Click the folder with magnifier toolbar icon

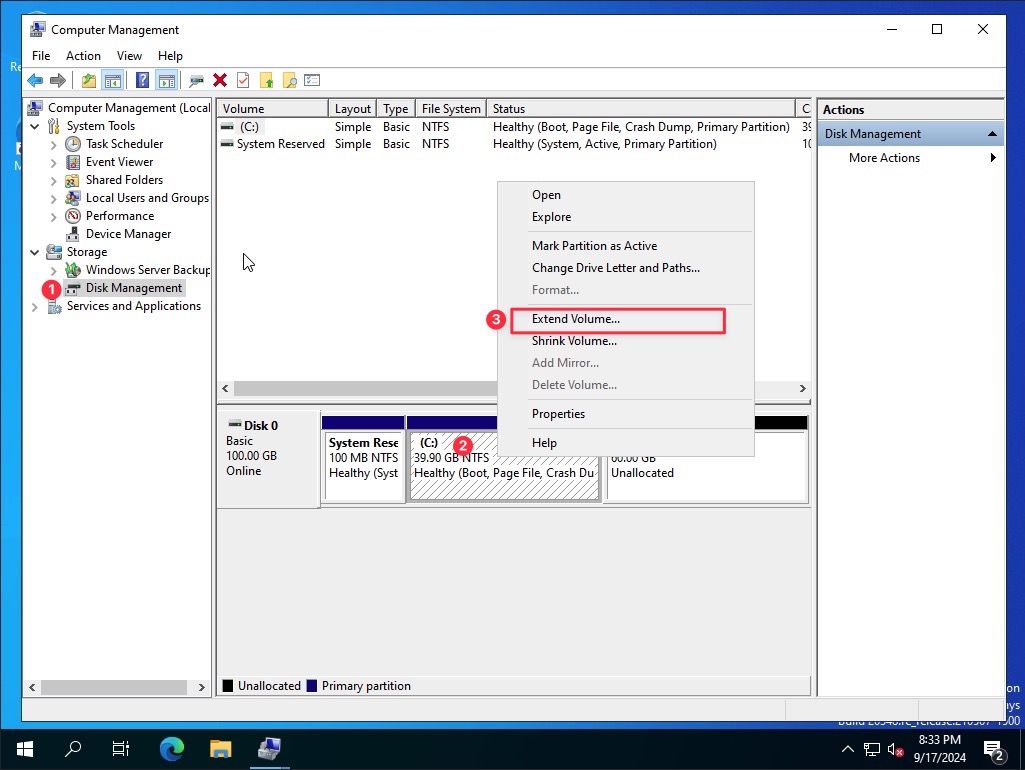(290, 80)
